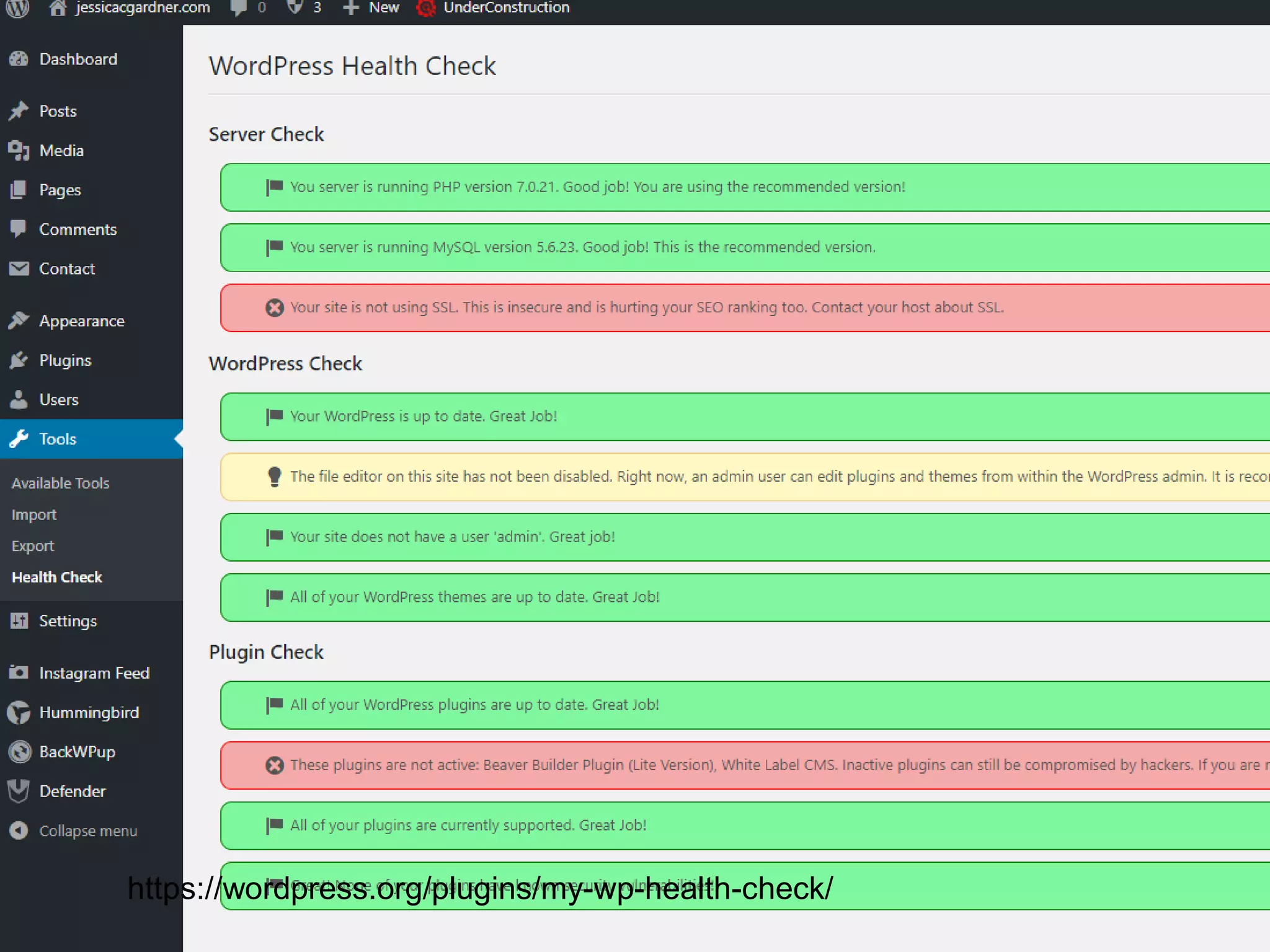The width and height of the screenshot is (1270, 952).
Task: Click the WordPress Health Check page heading
Action: pyautogui.click(x=352, y=66)
